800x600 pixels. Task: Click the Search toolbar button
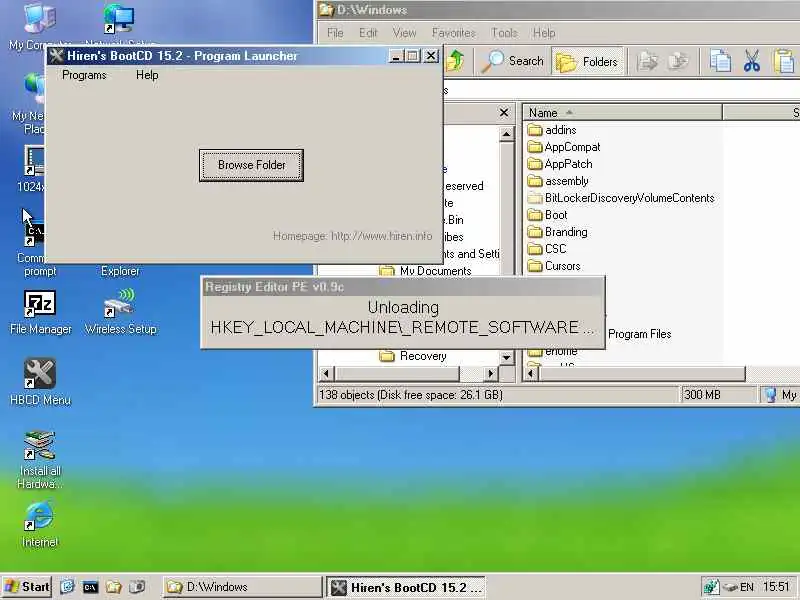(513, 61)
